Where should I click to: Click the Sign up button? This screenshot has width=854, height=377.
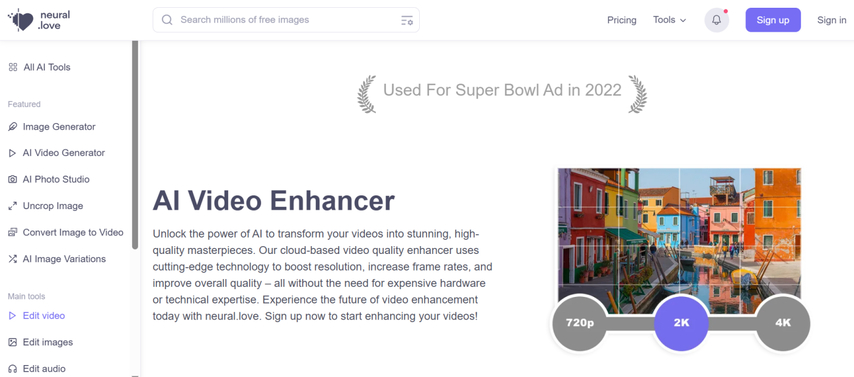773,20
